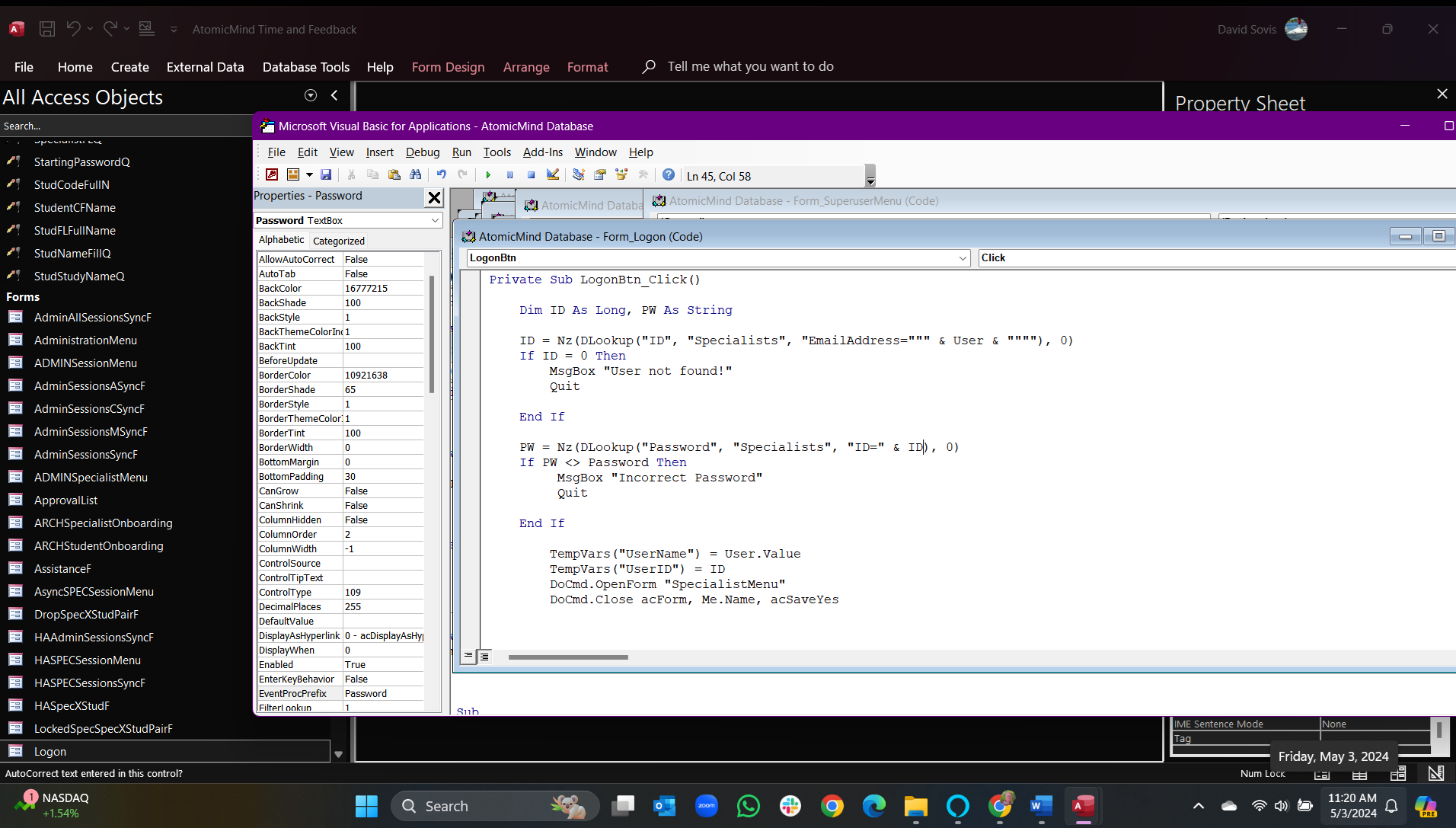Save the AtomicMind Database project
1456x828 pixels.
(326, 174)
